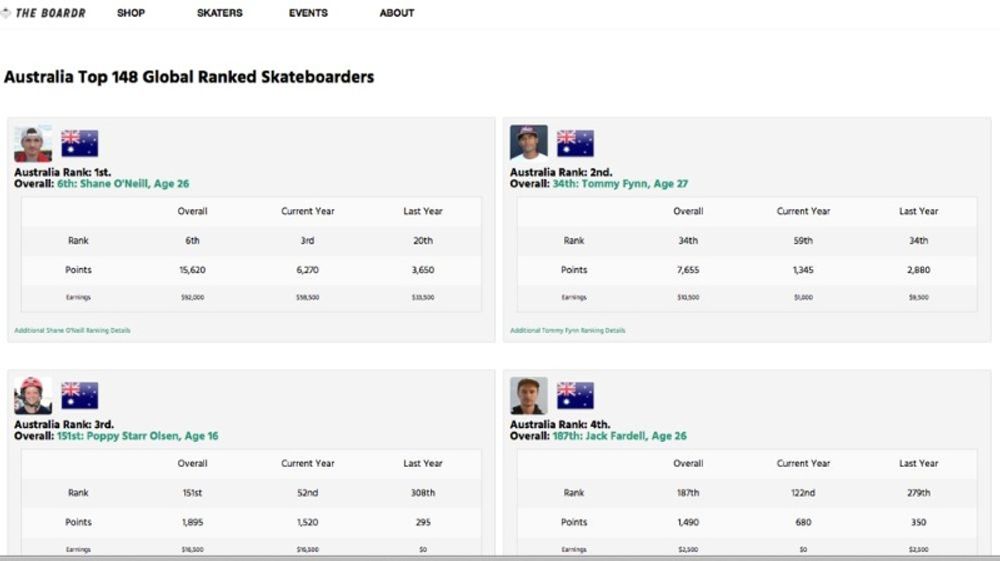The height and width of the screenshot is (561, 1000).
Task: Click Poppy Starr Olsen's last year rank 308th
Action: (x=423, y=493)
